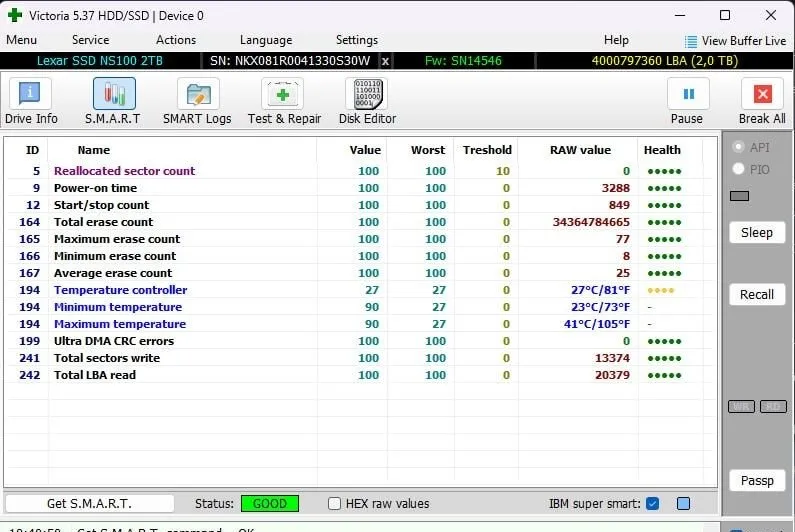Click the Worst column header

click(428, 150)
